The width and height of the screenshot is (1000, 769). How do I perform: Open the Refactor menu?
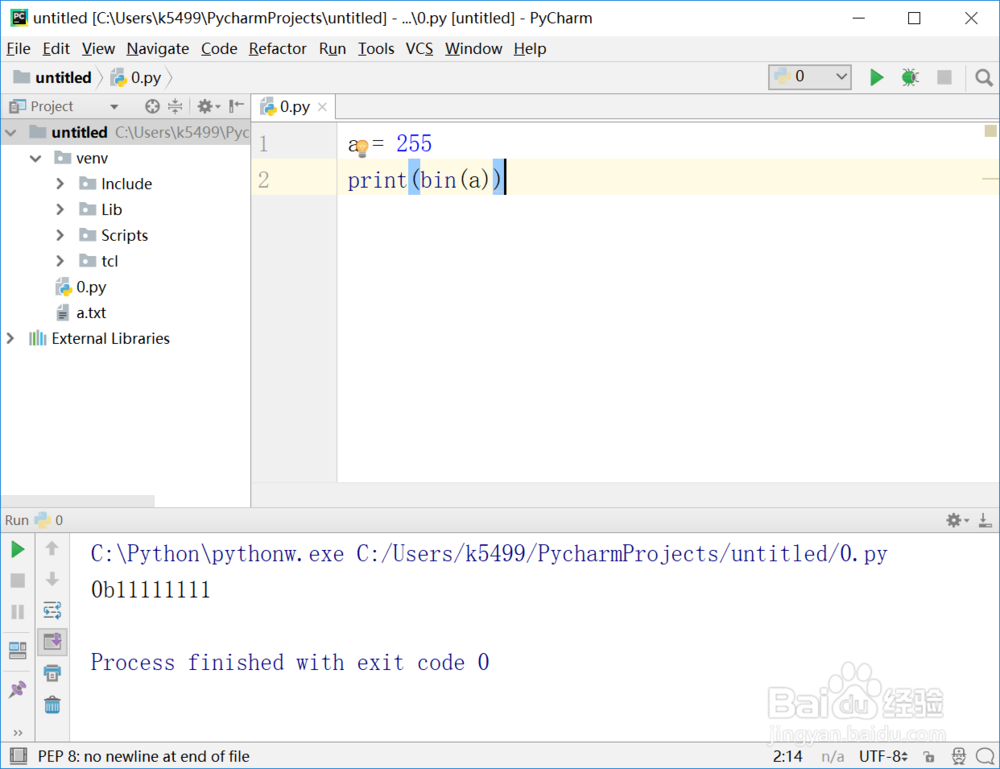[x=277, y=49]
